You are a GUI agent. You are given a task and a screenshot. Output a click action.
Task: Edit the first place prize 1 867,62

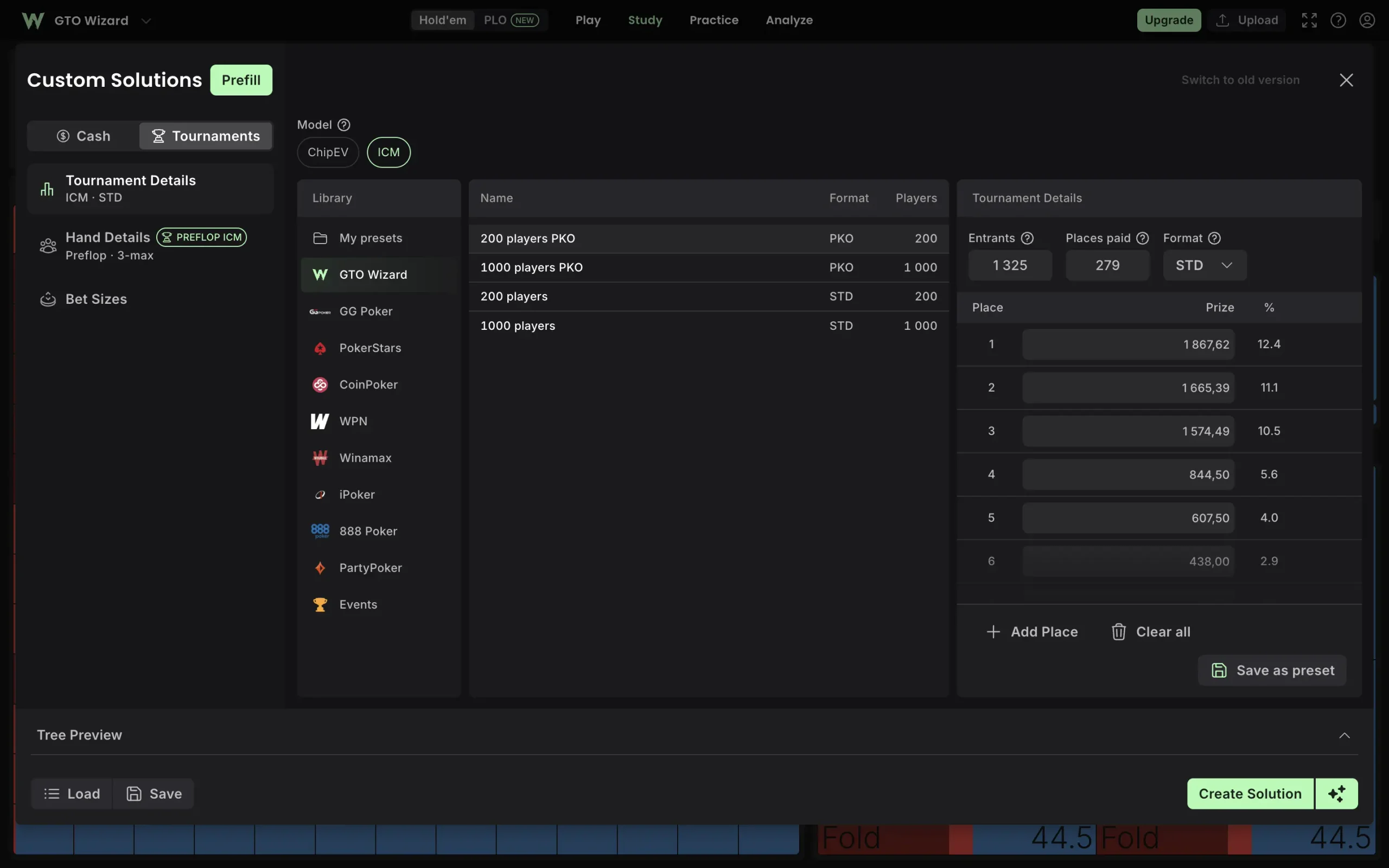pos(1128,344)
